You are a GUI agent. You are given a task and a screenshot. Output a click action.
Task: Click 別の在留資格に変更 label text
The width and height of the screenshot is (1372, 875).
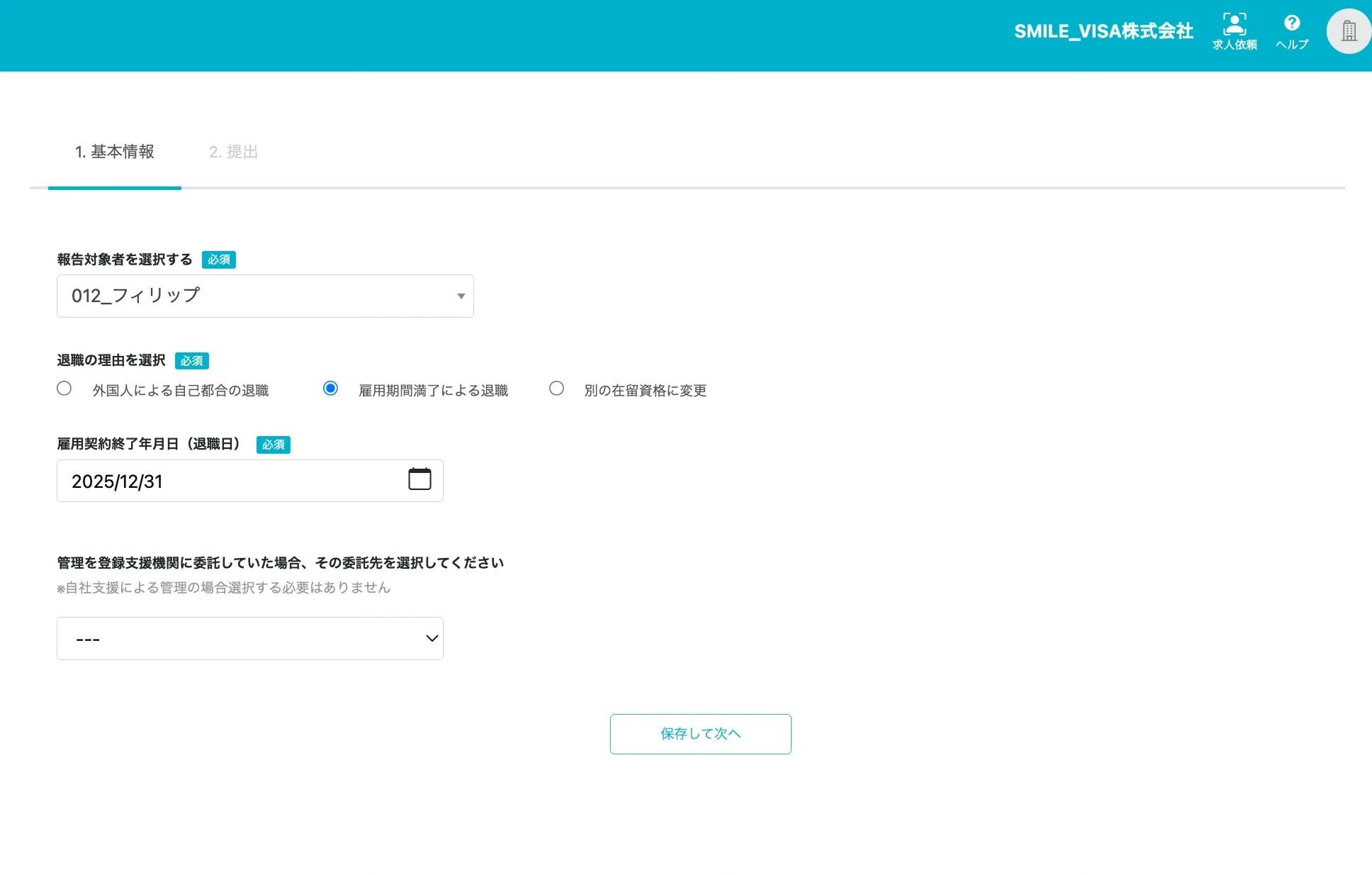coord(645,391)
